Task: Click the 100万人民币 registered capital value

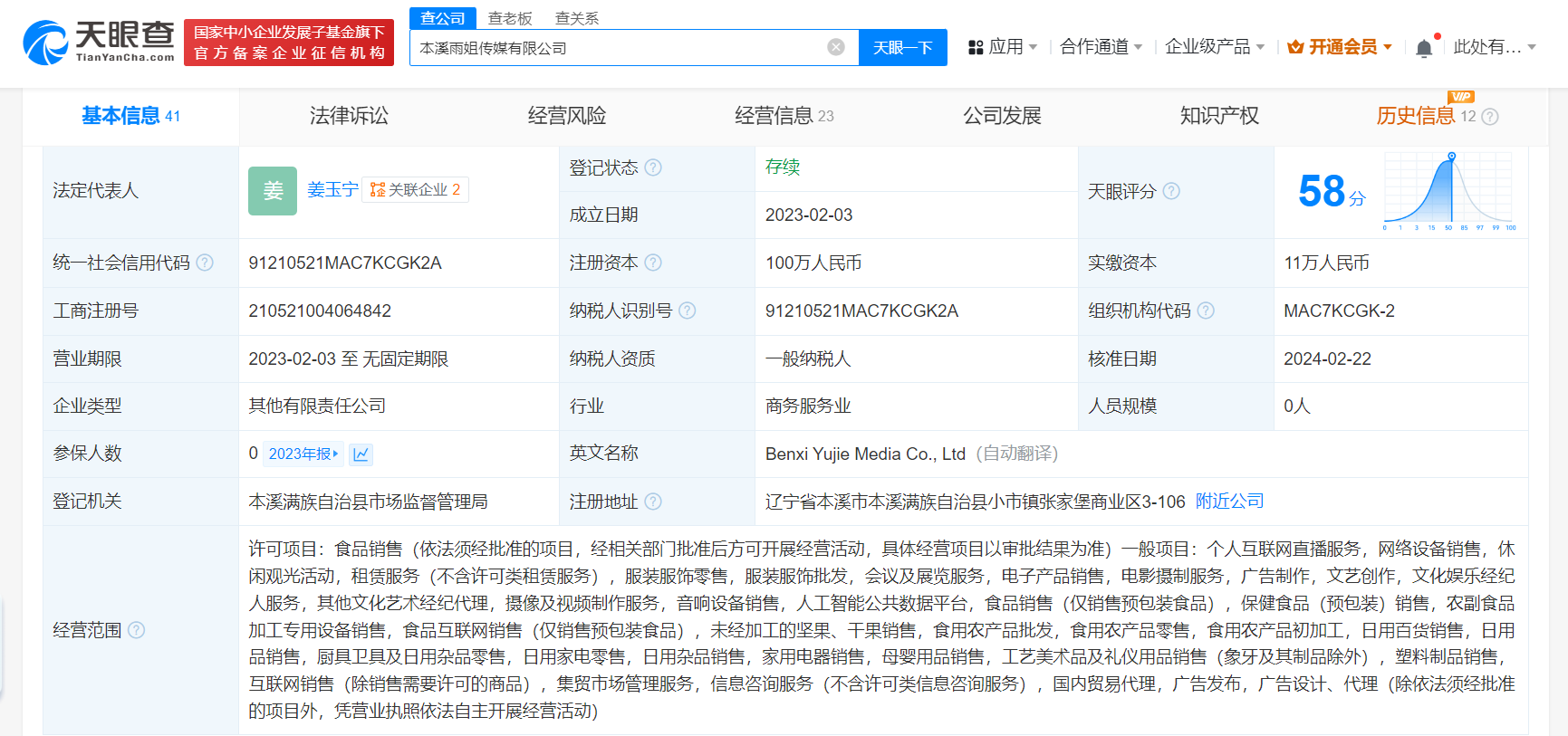Action: [x=813, y=263]
